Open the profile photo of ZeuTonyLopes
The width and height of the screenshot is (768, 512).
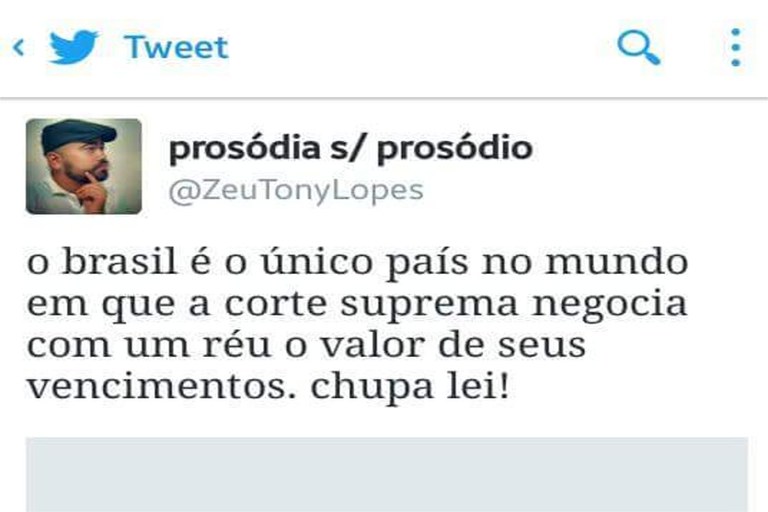pyautogui.click(x=84, y=166)
